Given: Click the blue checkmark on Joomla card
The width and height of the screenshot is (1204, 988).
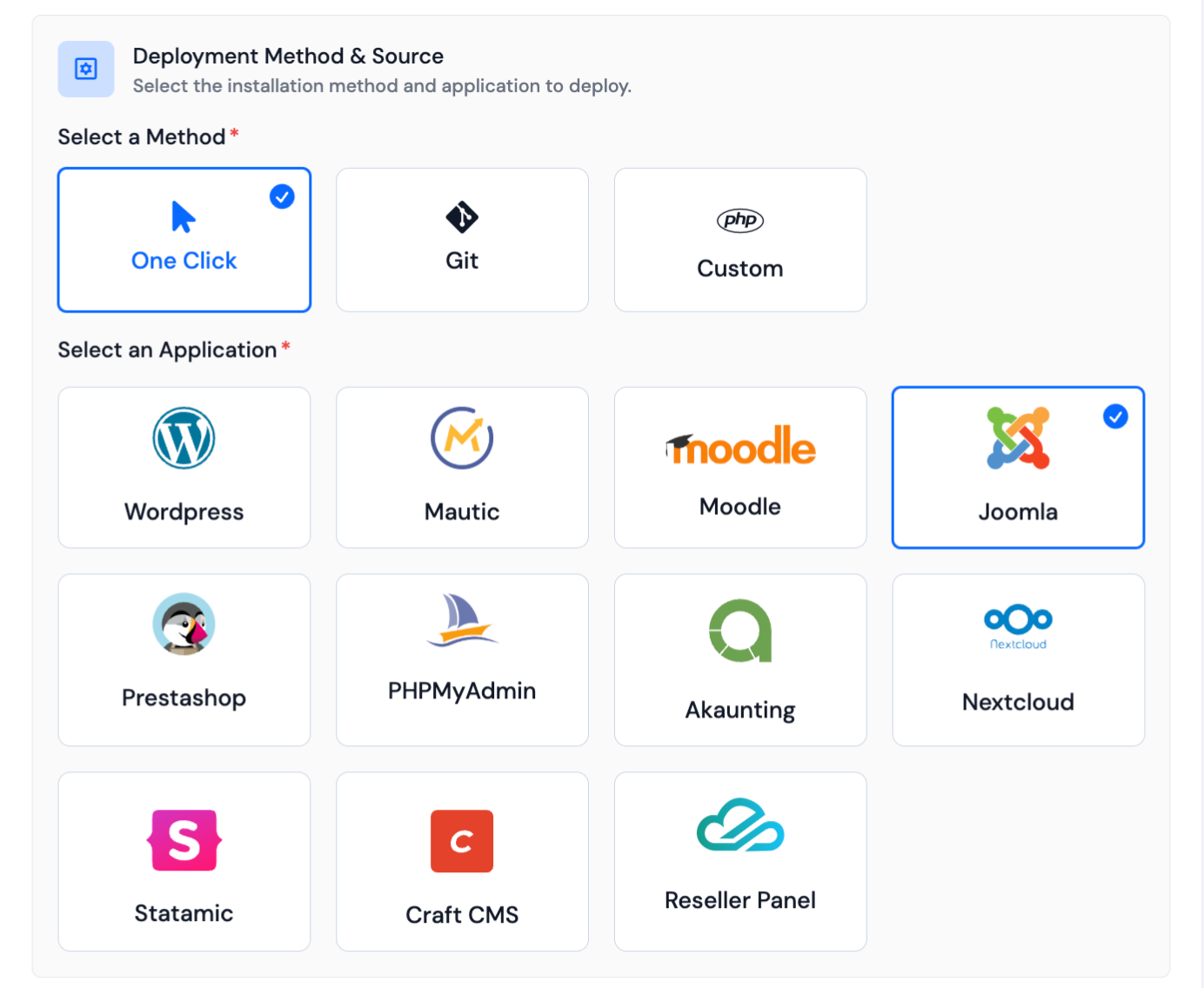Looking at the screenshot, I should coord(1115,417).
